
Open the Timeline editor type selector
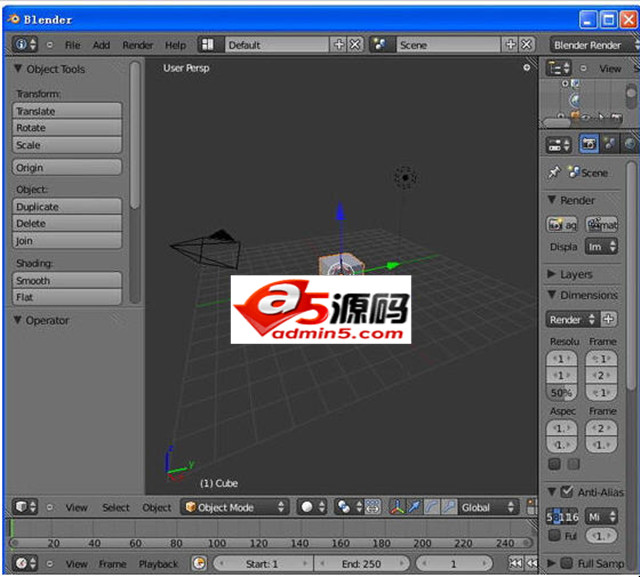(24, 564)
